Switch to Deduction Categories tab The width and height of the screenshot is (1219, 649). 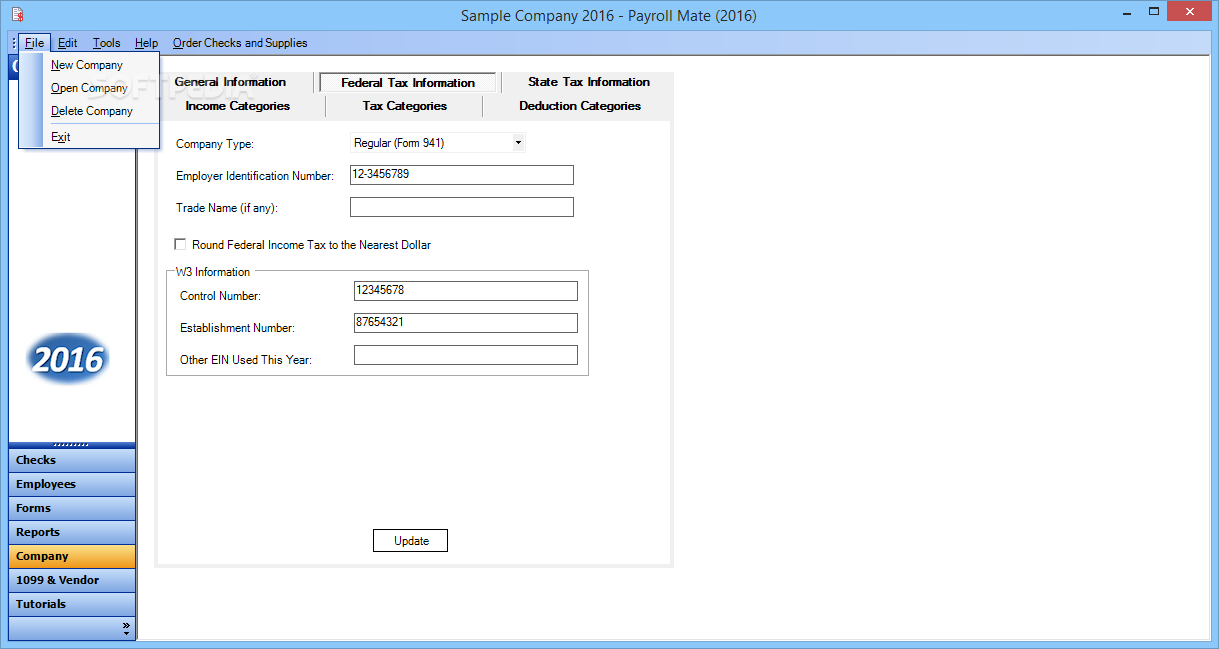[x=580, y=106]
